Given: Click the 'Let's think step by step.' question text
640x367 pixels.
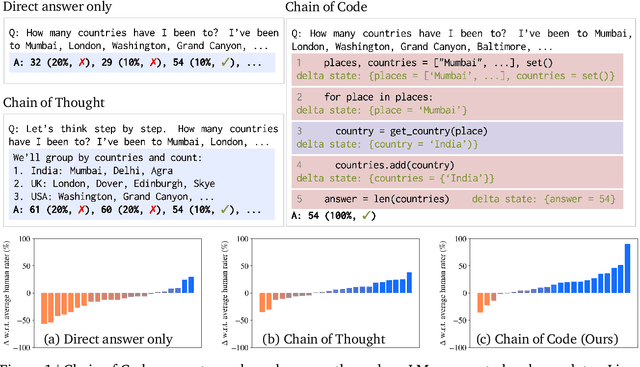Looking at the screenshot, I should (96, 129).
